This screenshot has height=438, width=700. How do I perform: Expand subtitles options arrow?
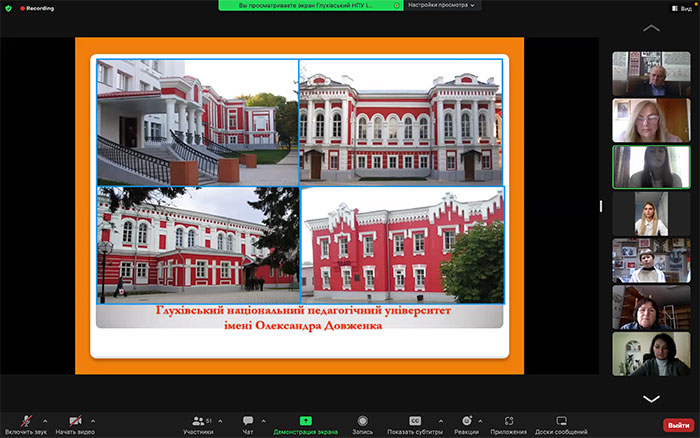click(441, 421)
